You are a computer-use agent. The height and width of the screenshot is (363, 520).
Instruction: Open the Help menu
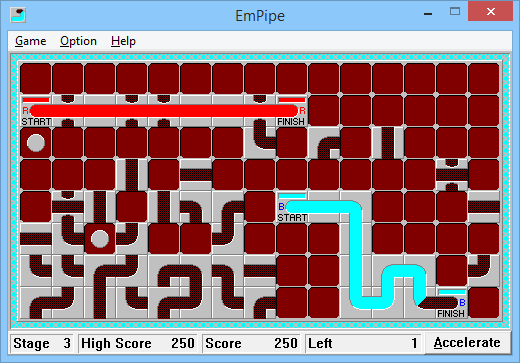click(123, 41)
